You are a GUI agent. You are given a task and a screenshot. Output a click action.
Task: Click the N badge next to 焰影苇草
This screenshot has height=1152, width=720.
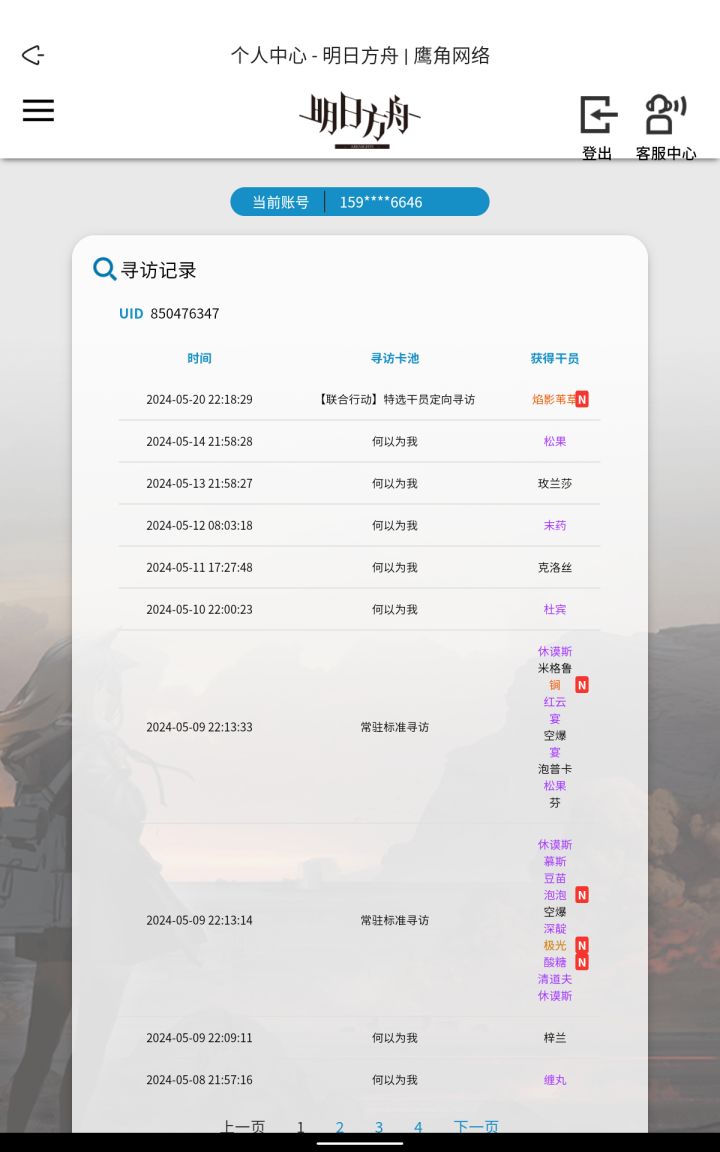tap(582, 400)
